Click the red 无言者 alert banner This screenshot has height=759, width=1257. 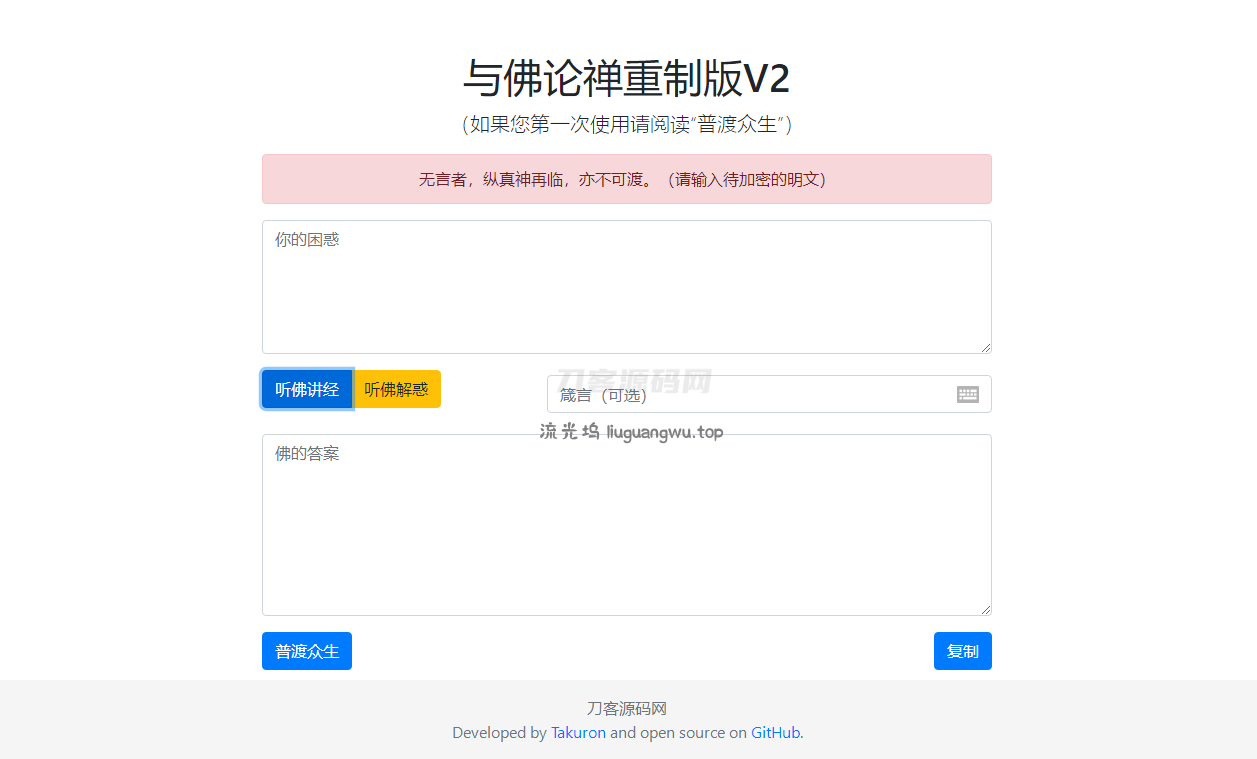pos(627,179)
